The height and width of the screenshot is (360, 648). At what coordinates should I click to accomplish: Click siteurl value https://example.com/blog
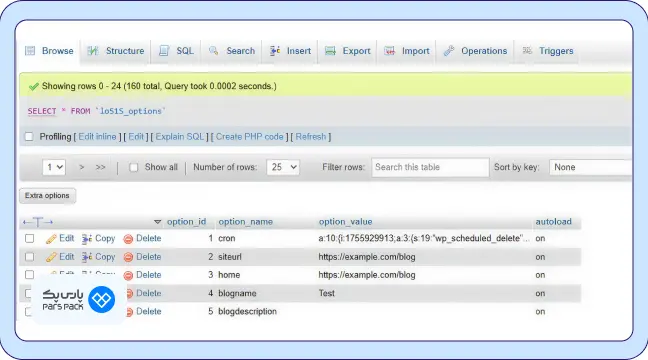pyautogui.click(x=367, y=257)
